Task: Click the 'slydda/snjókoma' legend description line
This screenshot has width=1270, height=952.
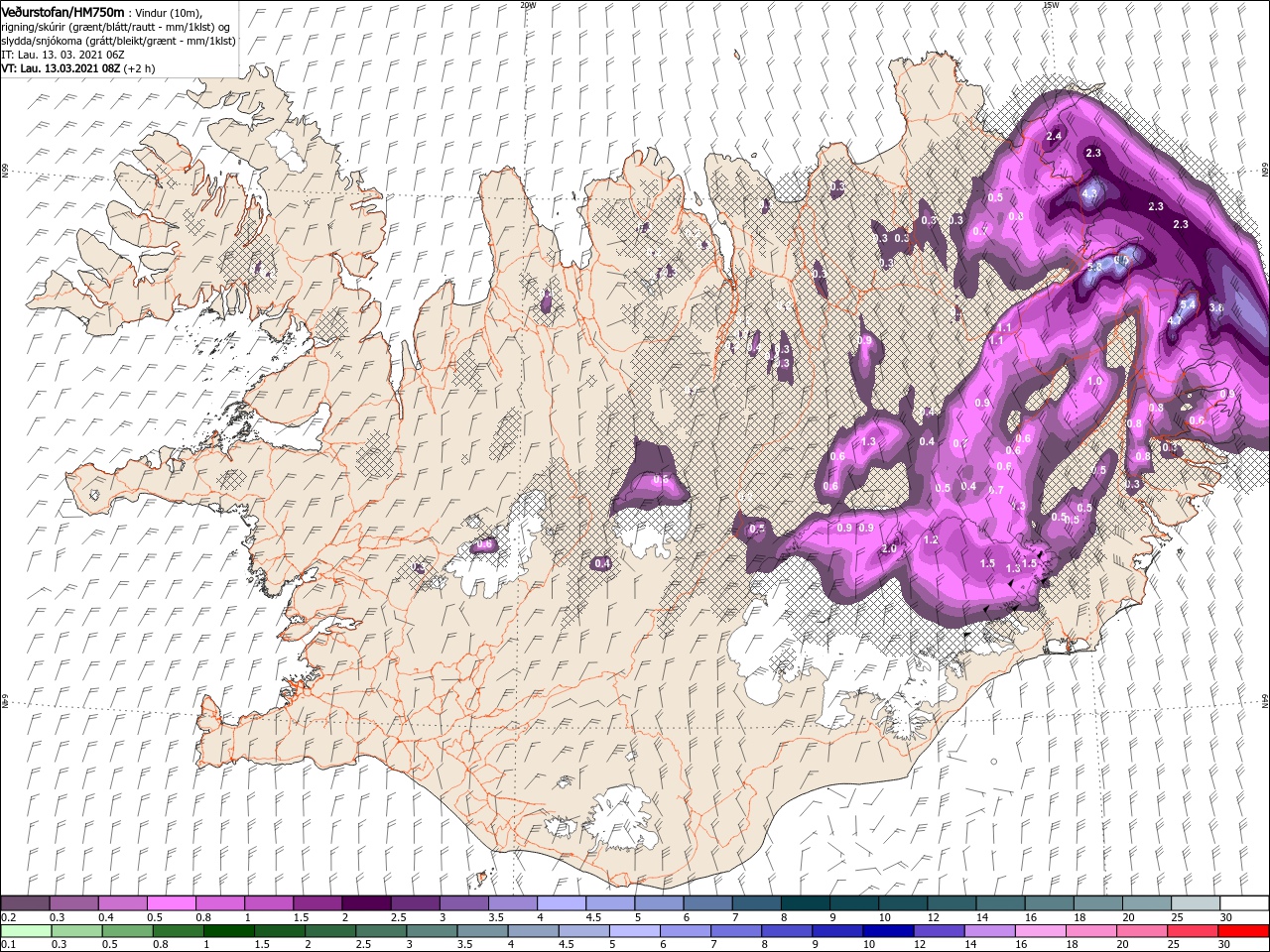Action: (x=118, y=41)
